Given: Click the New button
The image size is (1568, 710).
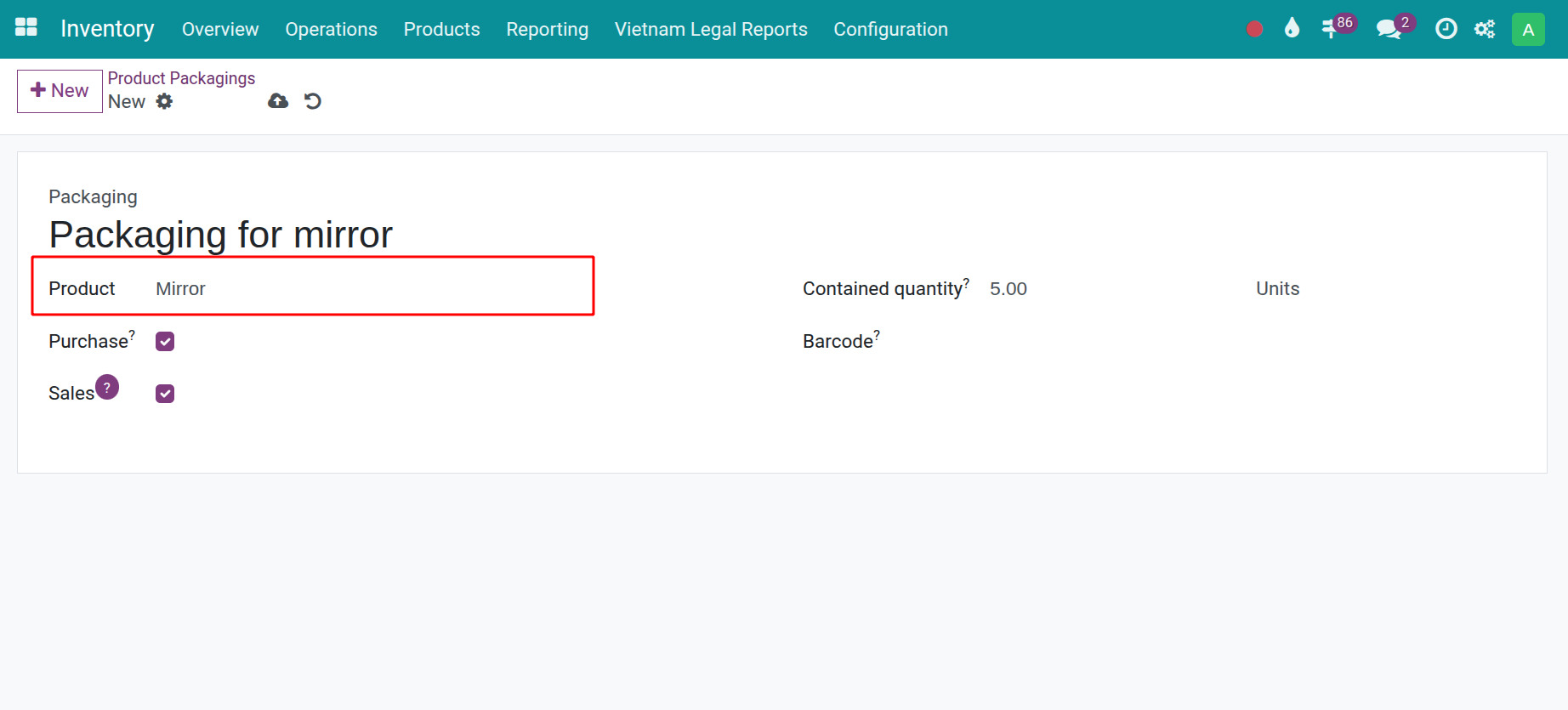Looking at the screenshot, I should (x=60, y=91).
